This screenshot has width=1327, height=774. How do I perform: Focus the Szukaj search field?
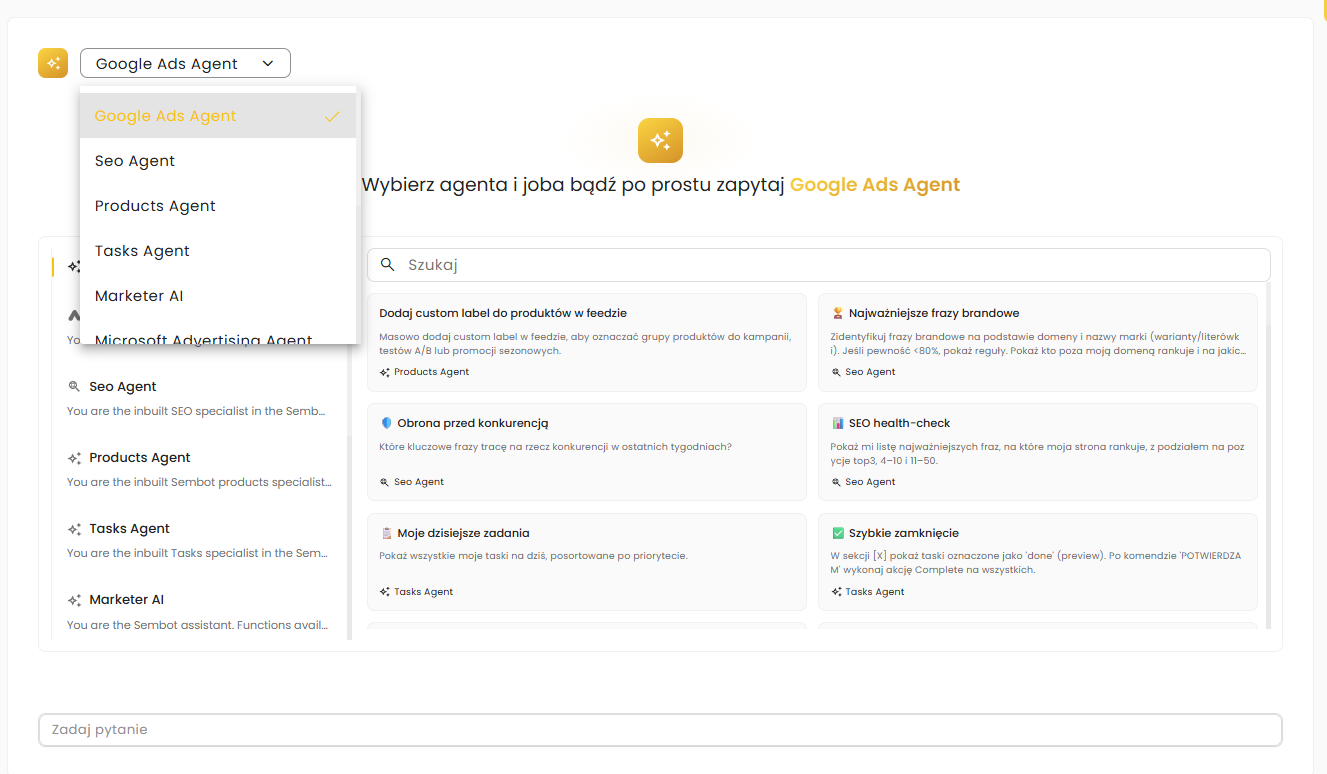pyautogui.click(x=819, y=265)
